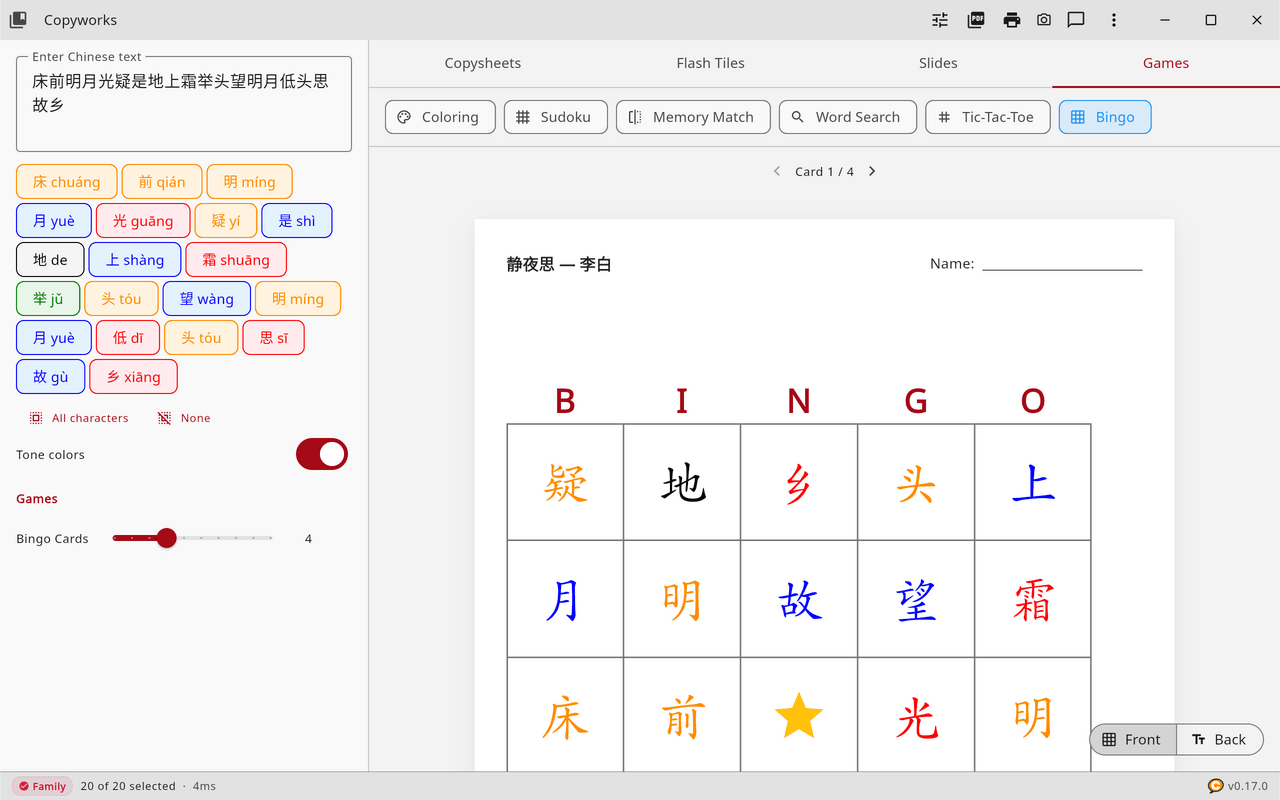Select the Coloring game button
Image resolution: width=1280 pixels, height=800 pixels.
click(440, 117)
